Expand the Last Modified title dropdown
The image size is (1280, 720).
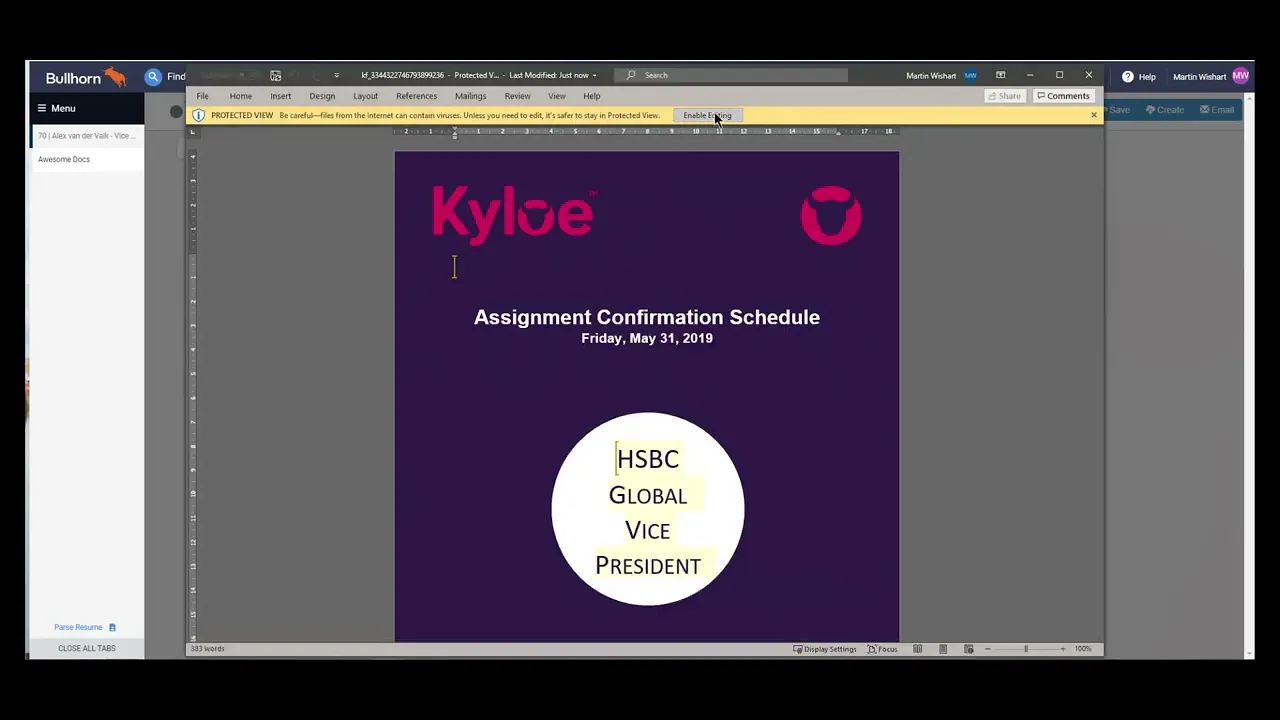594,75
